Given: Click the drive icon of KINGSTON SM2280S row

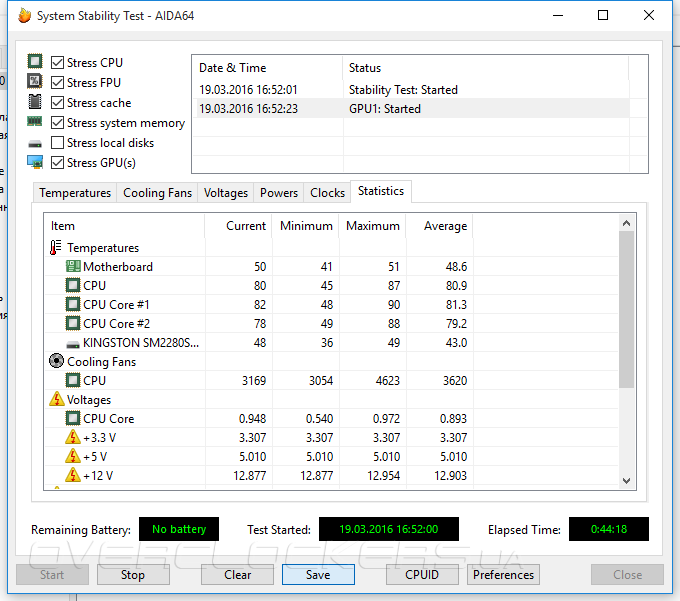Looking at the screenshot, I should tap(73, 344).
